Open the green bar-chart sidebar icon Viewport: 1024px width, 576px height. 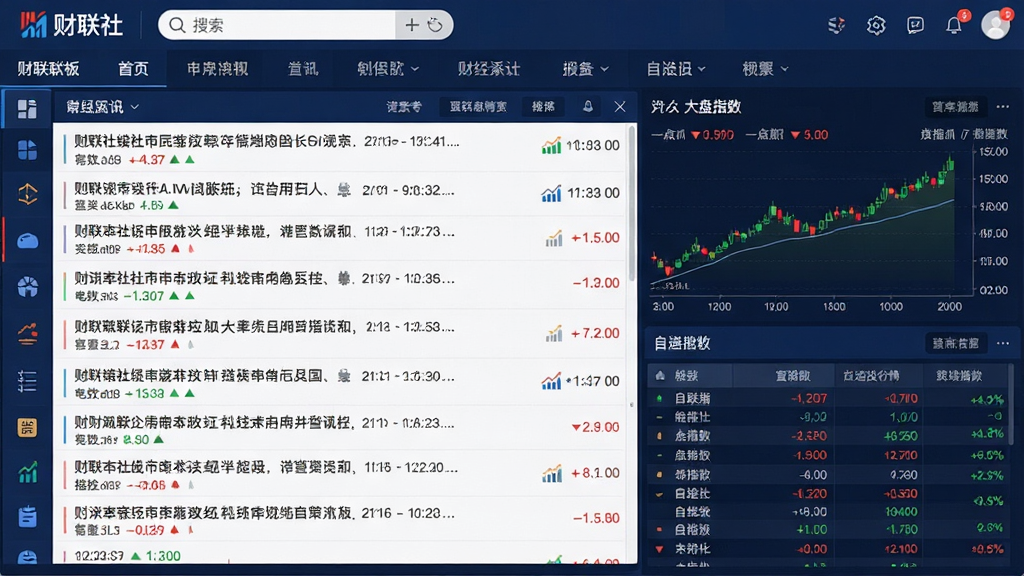pos(27,472)
